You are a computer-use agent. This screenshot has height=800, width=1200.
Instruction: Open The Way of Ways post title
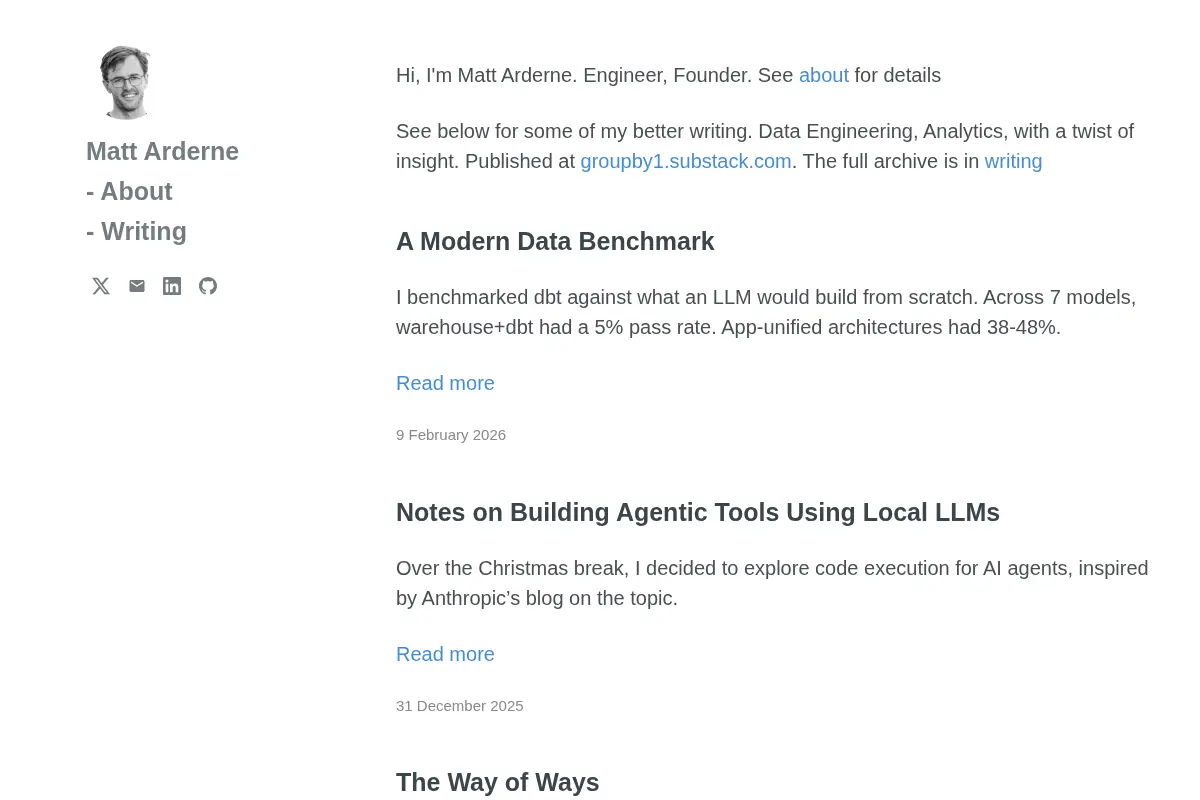click(x=497, y=782)
